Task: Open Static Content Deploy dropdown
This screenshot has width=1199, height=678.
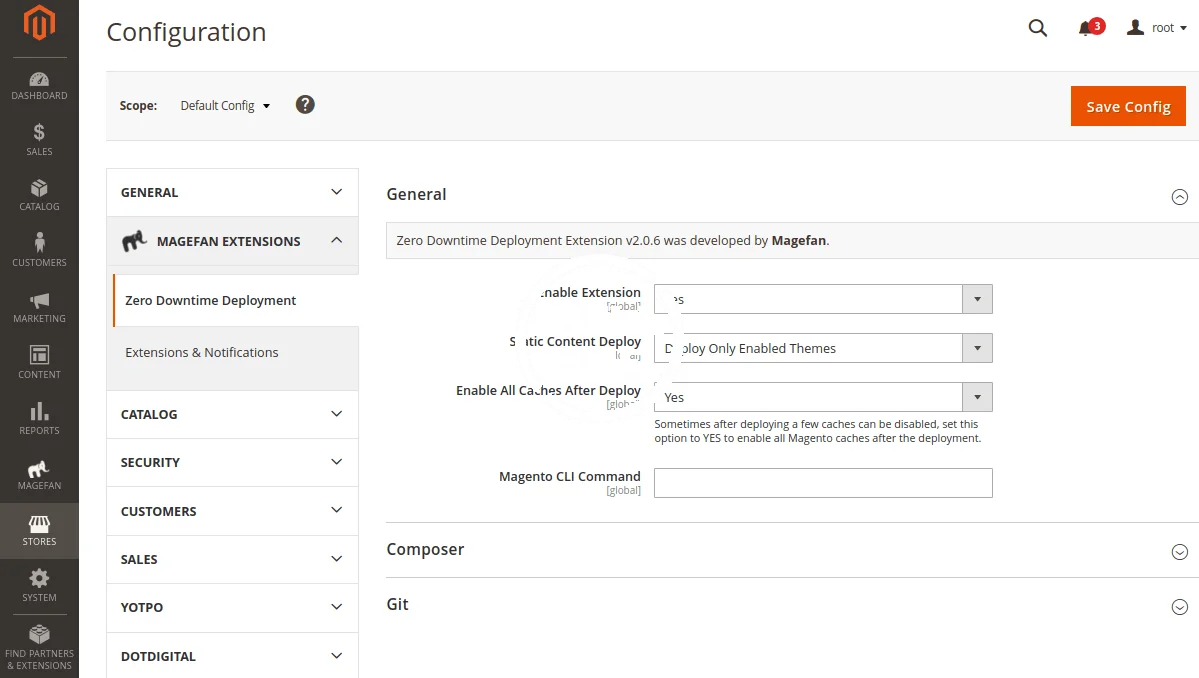Action: 822,348
